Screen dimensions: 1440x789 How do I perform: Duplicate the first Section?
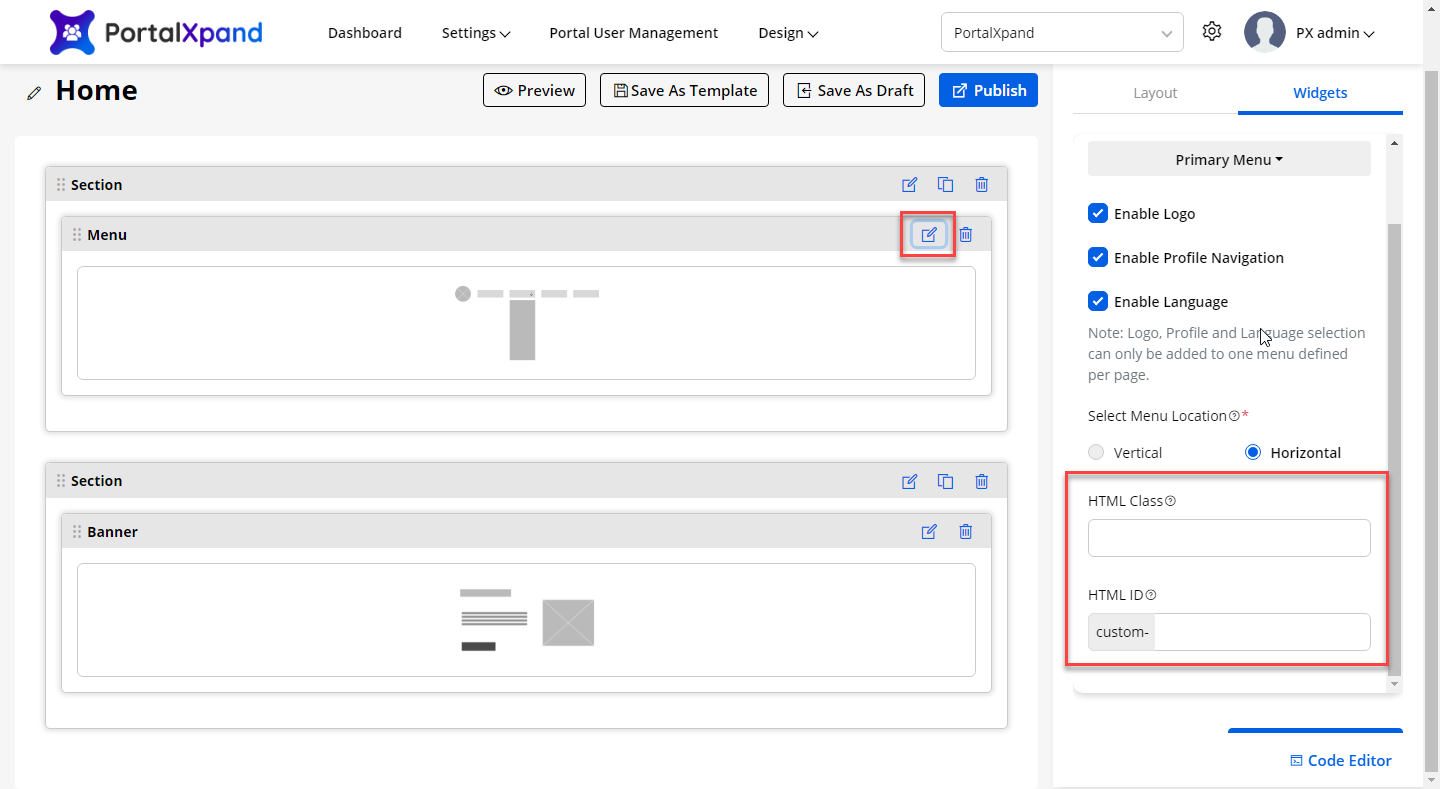(x=945, y=185)
